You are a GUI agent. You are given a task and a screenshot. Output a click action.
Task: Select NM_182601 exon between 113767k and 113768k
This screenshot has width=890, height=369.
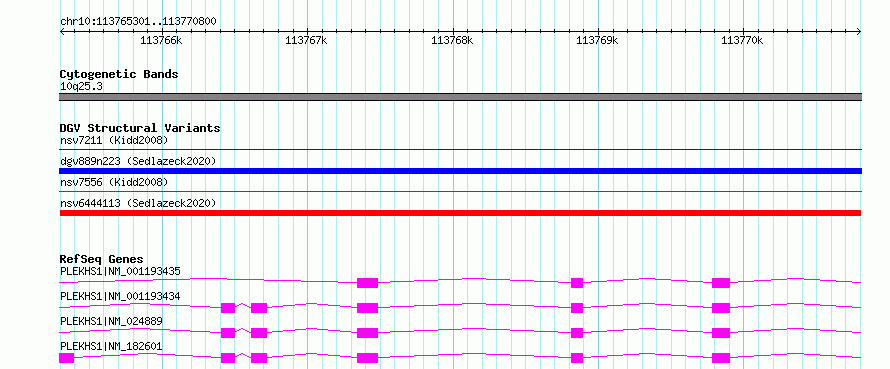367,358
